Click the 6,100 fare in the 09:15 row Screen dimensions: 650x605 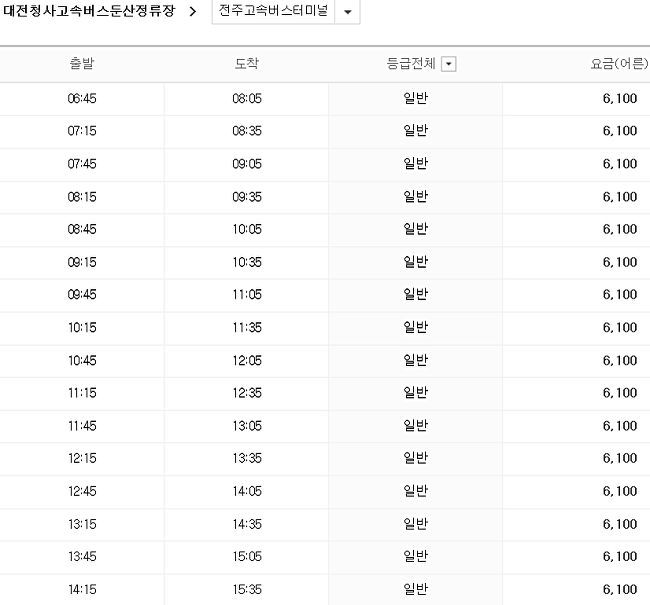click(620, 262)
